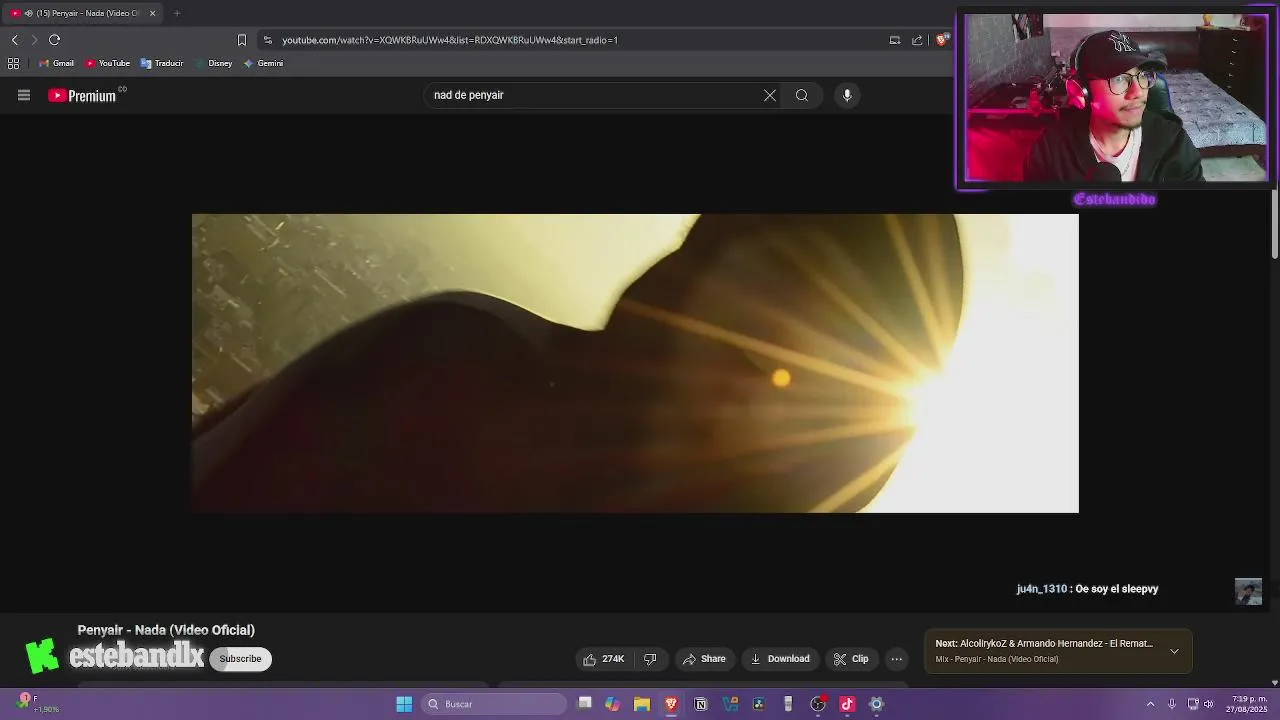Download the video
The width and height of the screenshot is (1280, 720).
coord(780,659)
